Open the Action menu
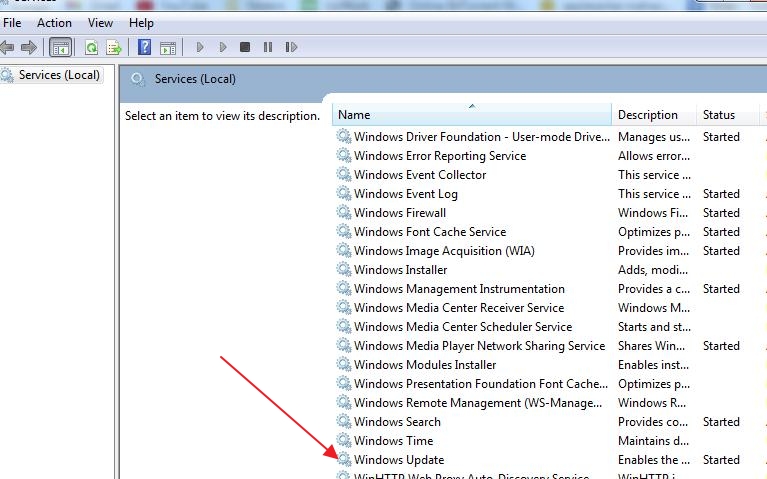 [54, 22]
